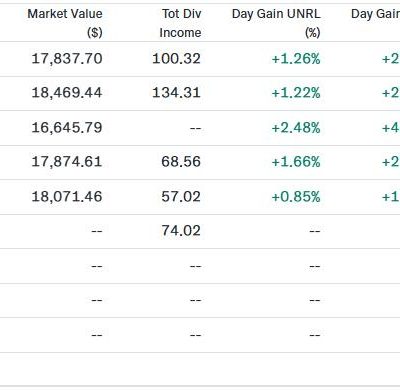Select market value 17,837.70 cell

pos(67,59)
